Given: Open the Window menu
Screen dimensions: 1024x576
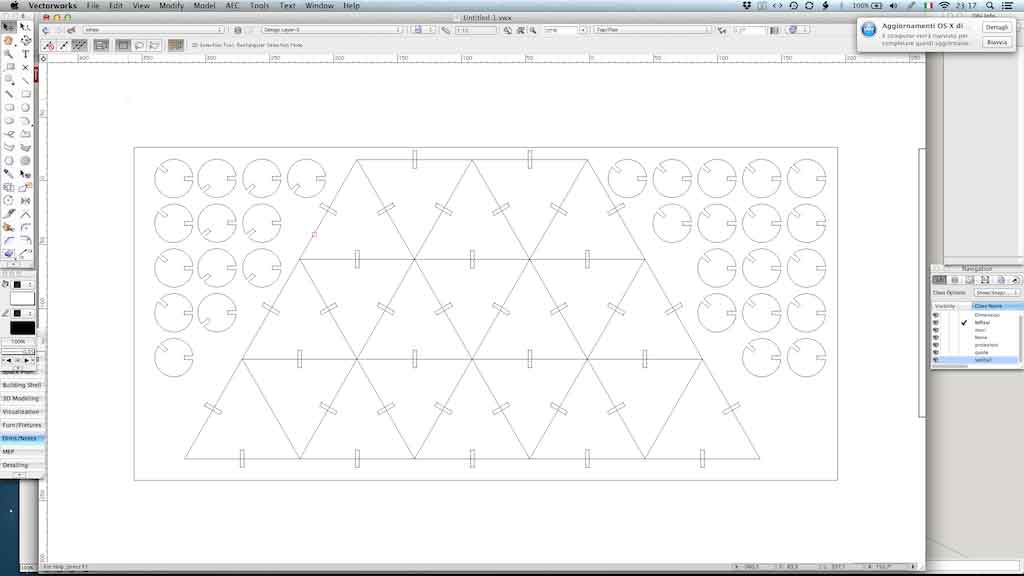Looking at the screenshot, I should tap(319, 5).
